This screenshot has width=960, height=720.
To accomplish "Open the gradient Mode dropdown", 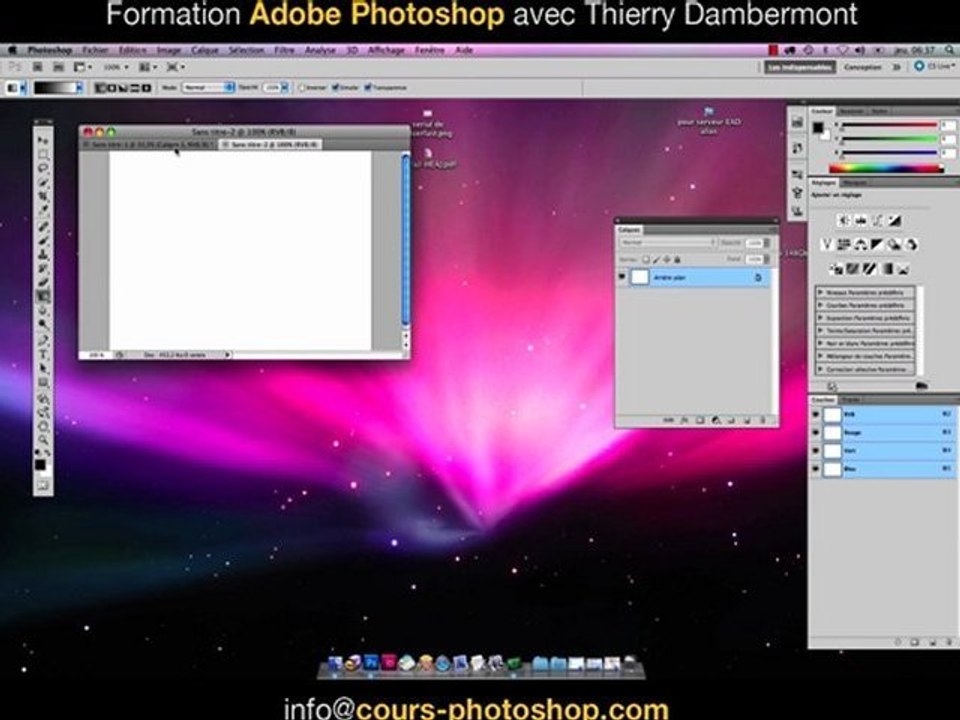I will [x=208, y=88].
